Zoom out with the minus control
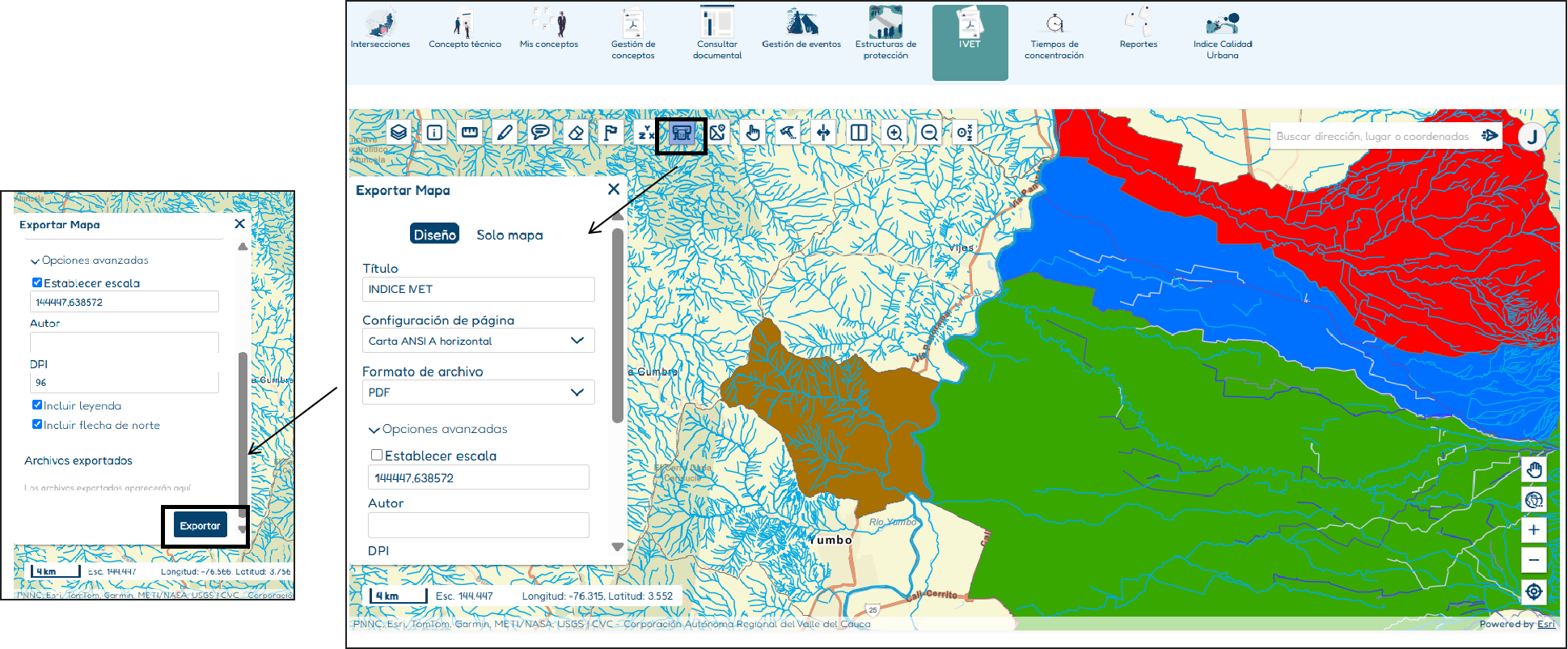The height and width of the screenshot is (649, 1568). 1534,560
